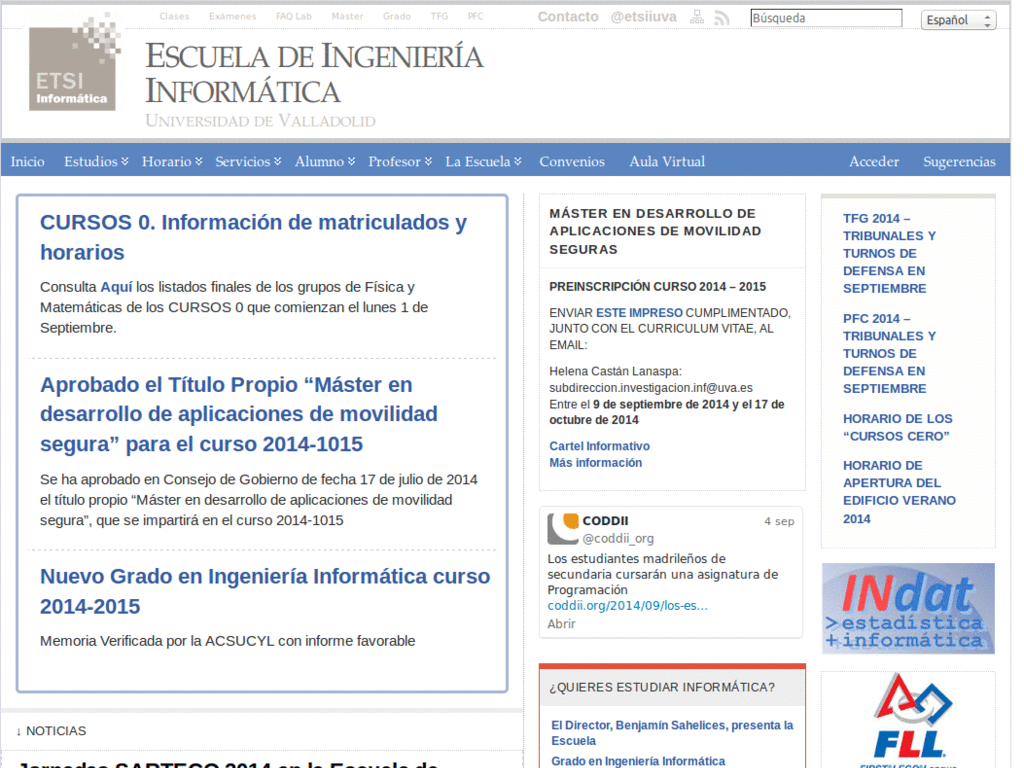
Task: Open the FAQ Lab top link
Action: coord(294,16)
